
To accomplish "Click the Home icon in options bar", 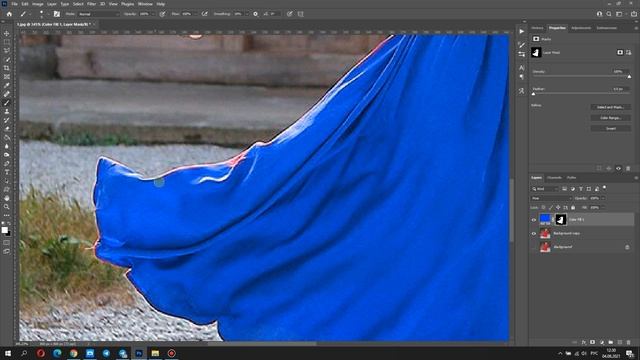I will [x=9, y=14].
